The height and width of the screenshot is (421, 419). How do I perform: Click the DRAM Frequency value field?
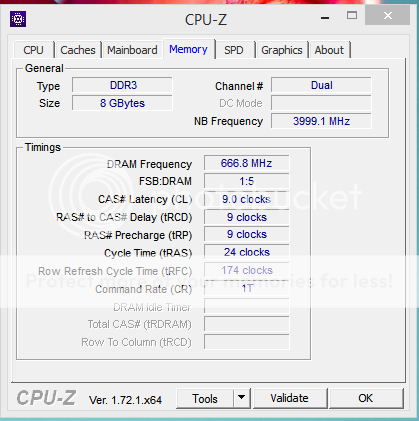coord(247,163)
